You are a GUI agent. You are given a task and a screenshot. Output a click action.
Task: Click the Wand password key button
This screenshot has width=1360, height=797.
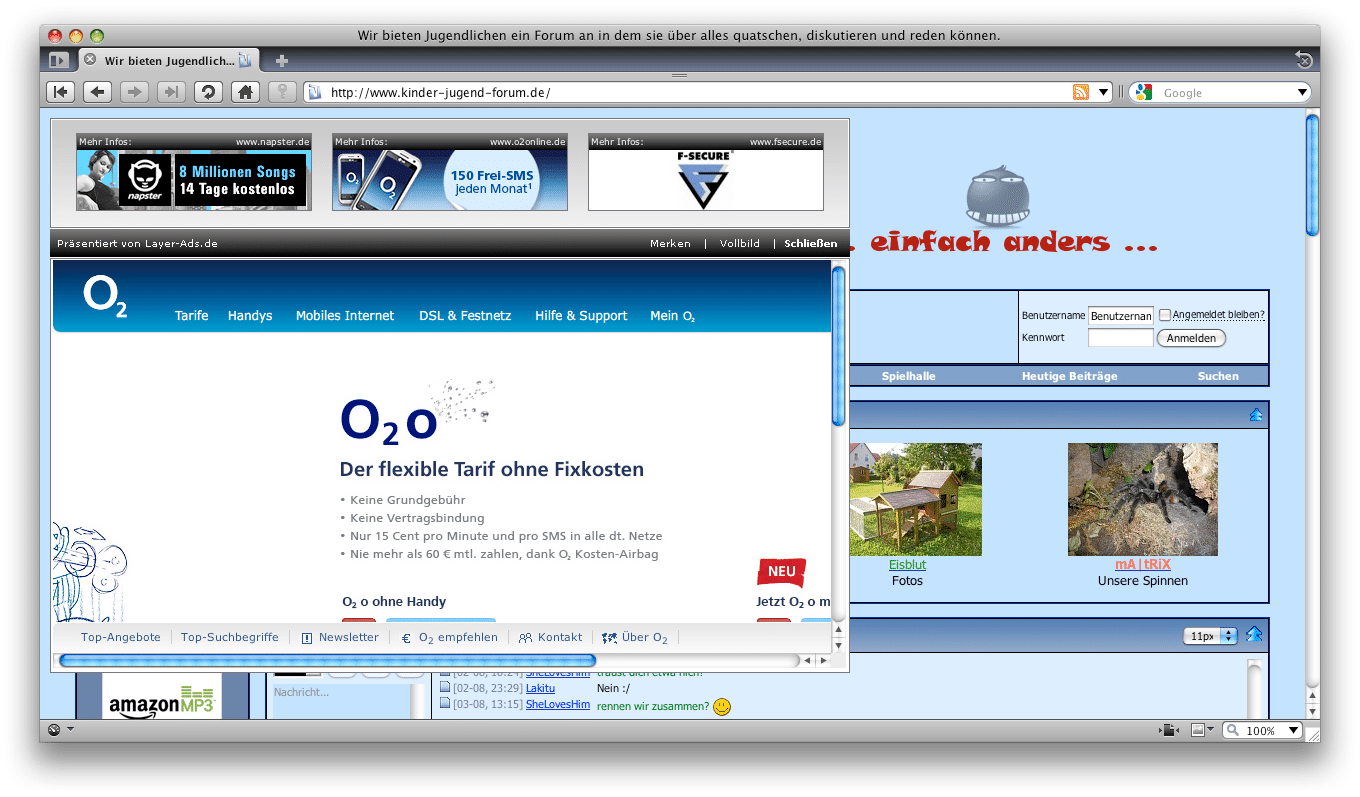pyautogui.click(x=282, y=92)
